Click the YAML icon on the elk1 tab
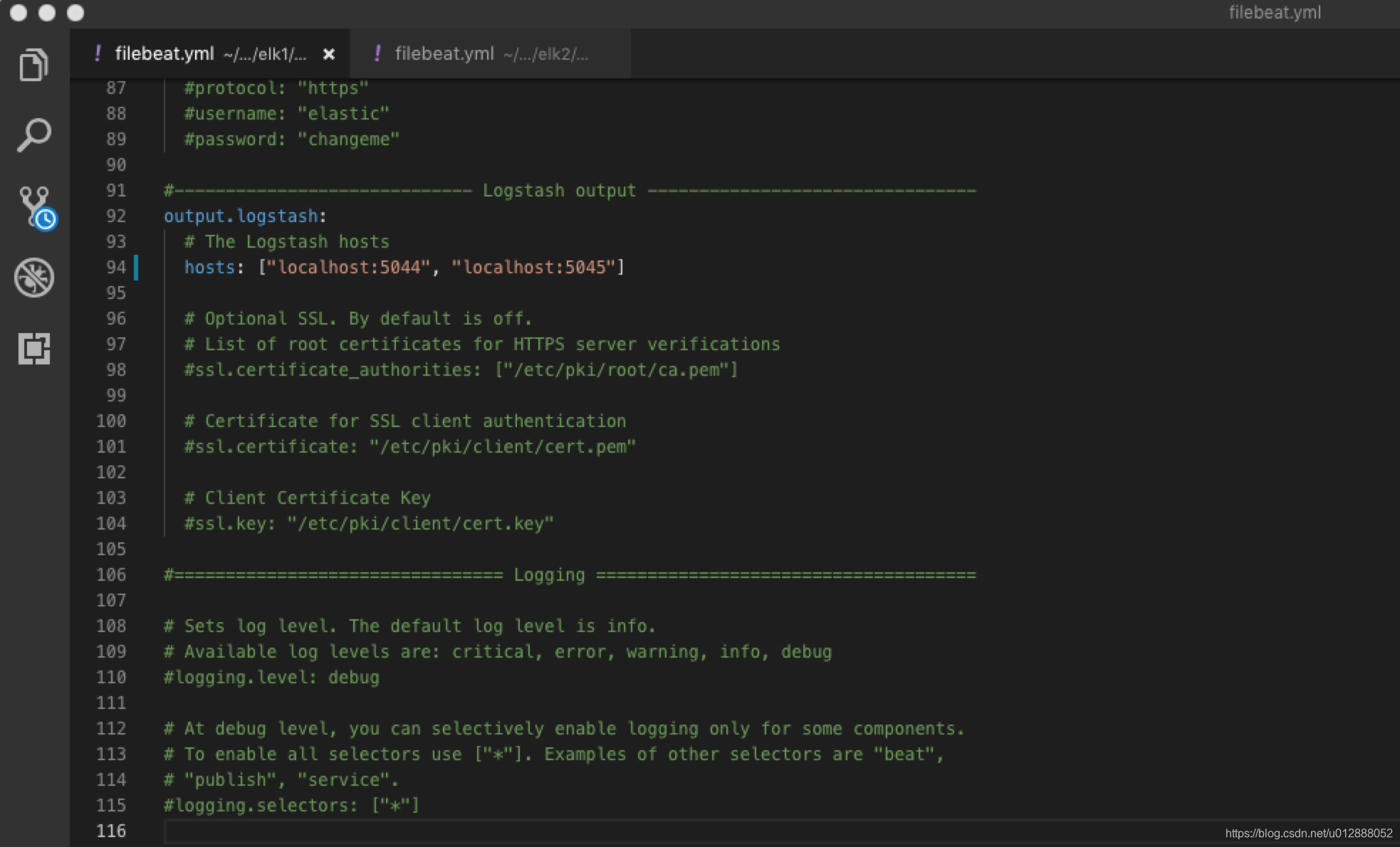Image resolution: width=1400 pixels, height=847 pixels. (98, 53)
